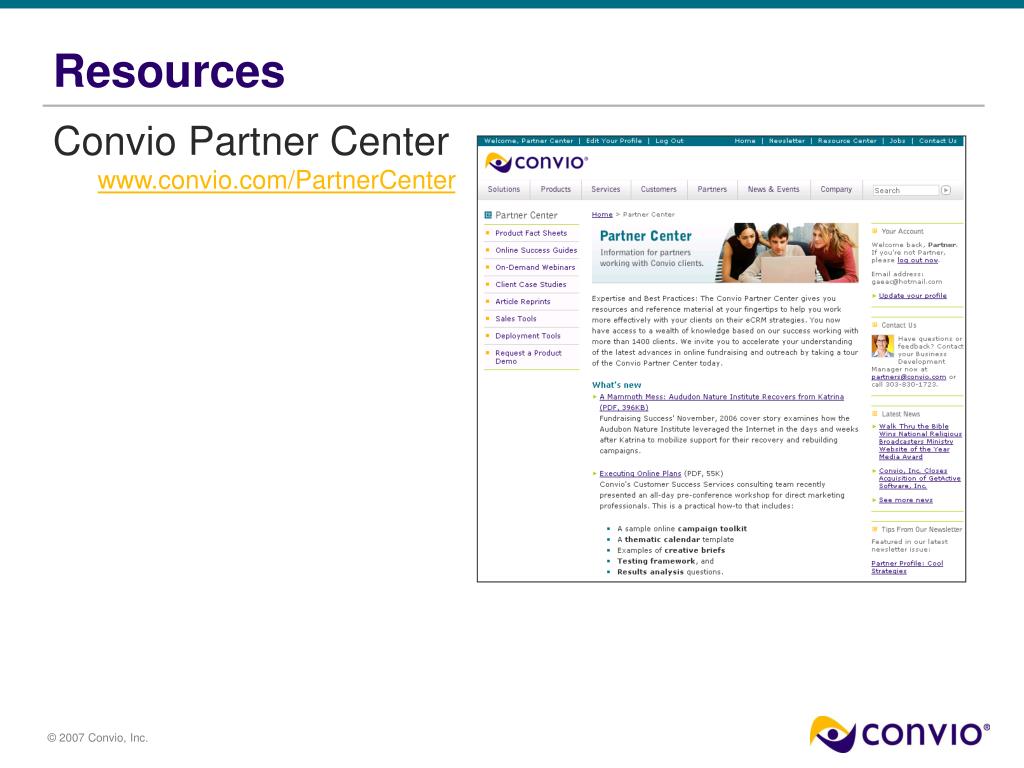This screenshot has height=768, width=1024.
Task: Open Newsletter in the top-right menu
Action: [x=787, y=140]
